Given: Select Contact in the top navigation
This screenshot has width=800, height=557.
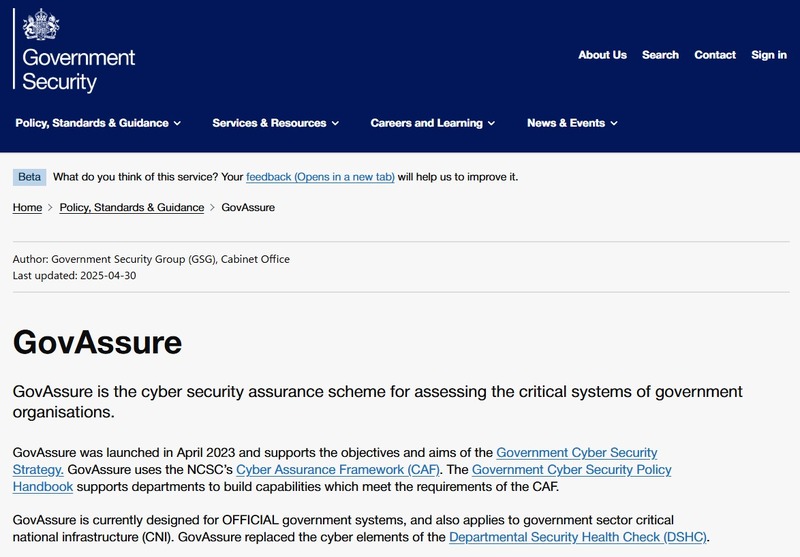Looking at the screenshot, I should (715, 55).
